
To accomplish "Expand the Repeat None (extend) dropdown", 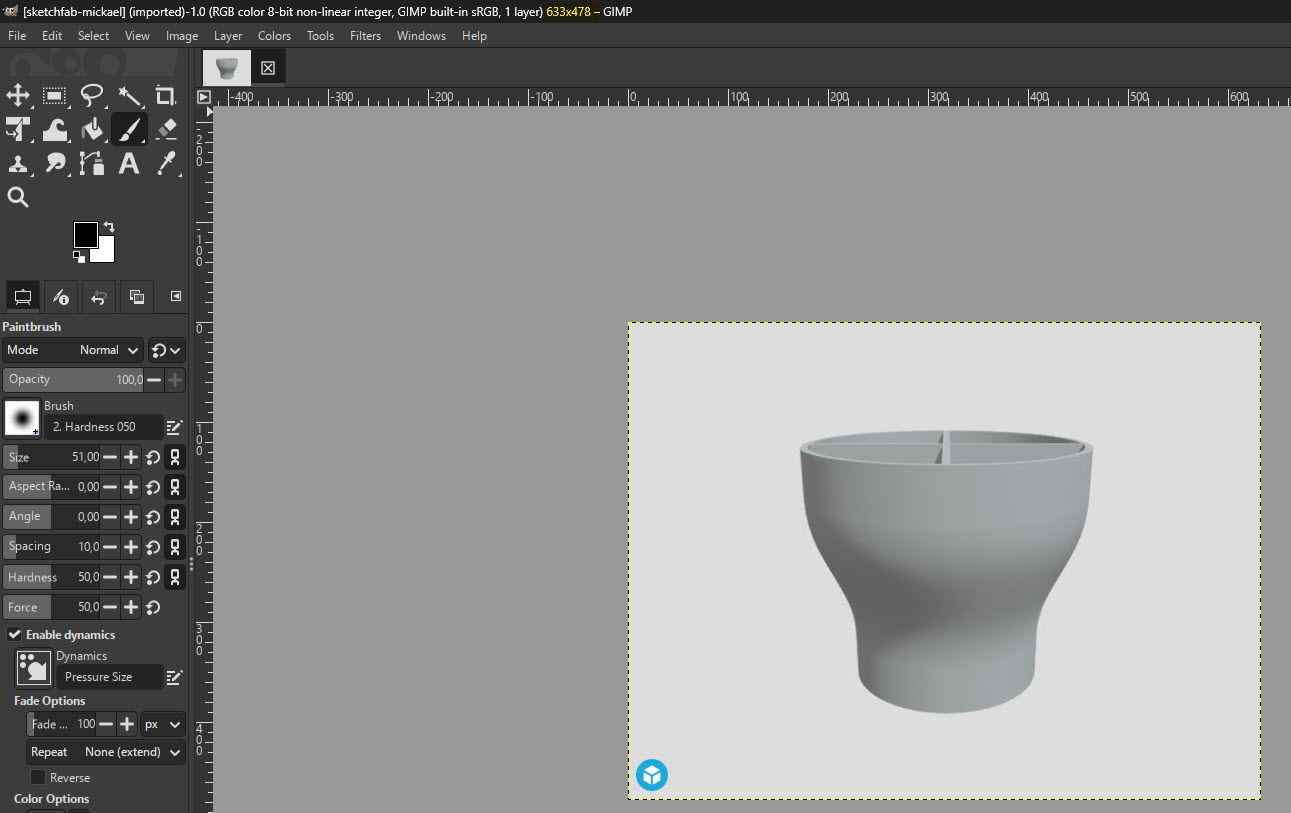I will coord(106,752).
